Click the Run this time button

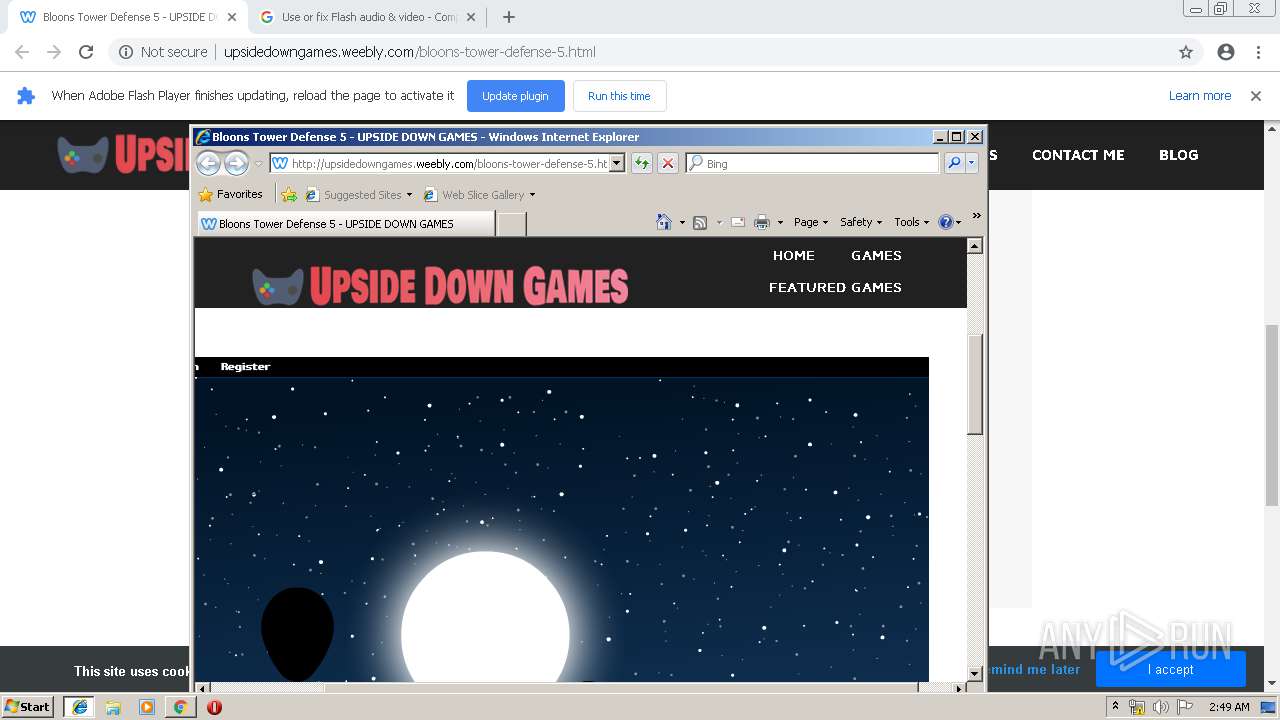619,96
